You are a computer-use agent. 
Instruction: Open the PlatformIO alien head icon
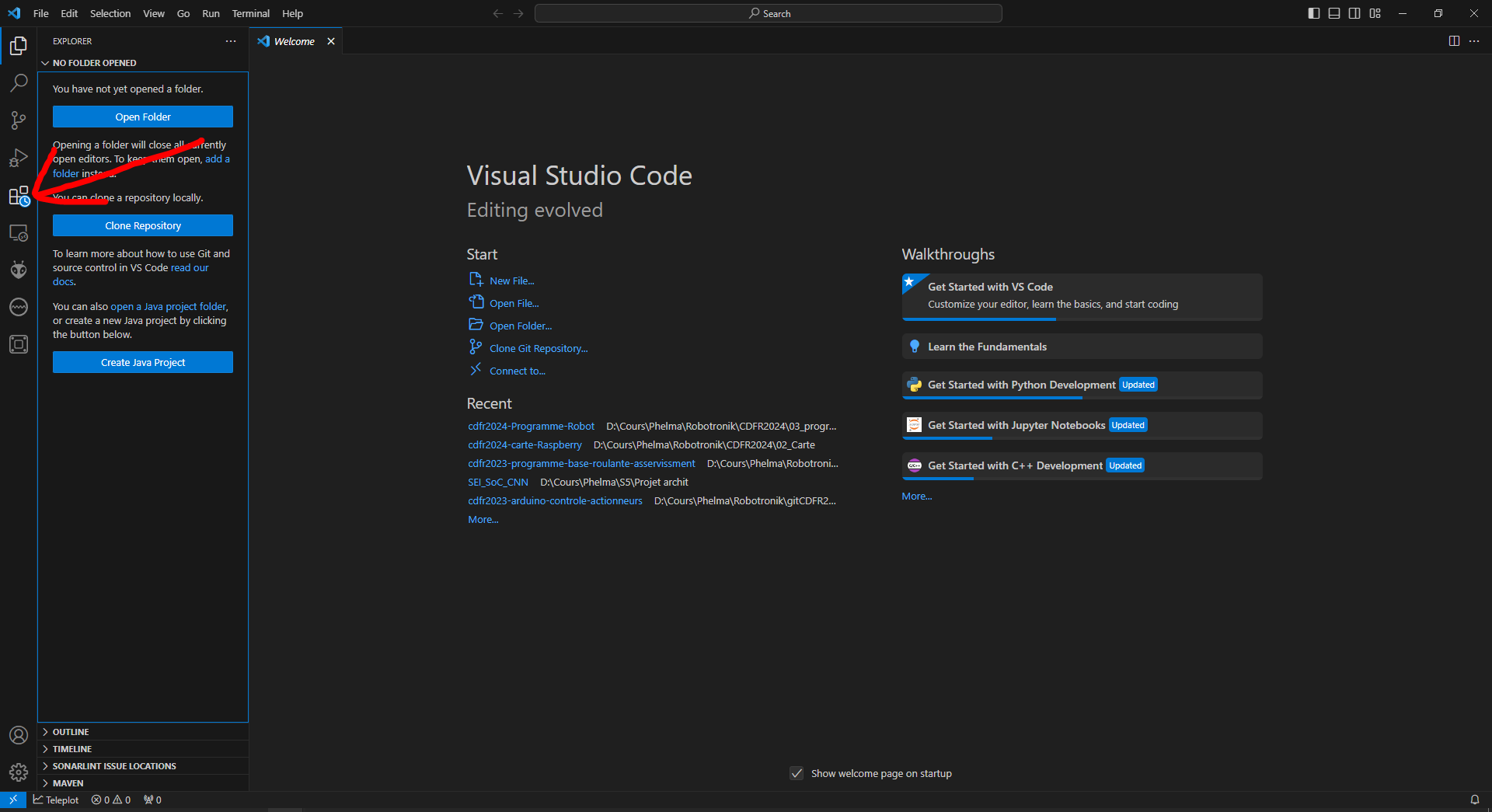19,270
